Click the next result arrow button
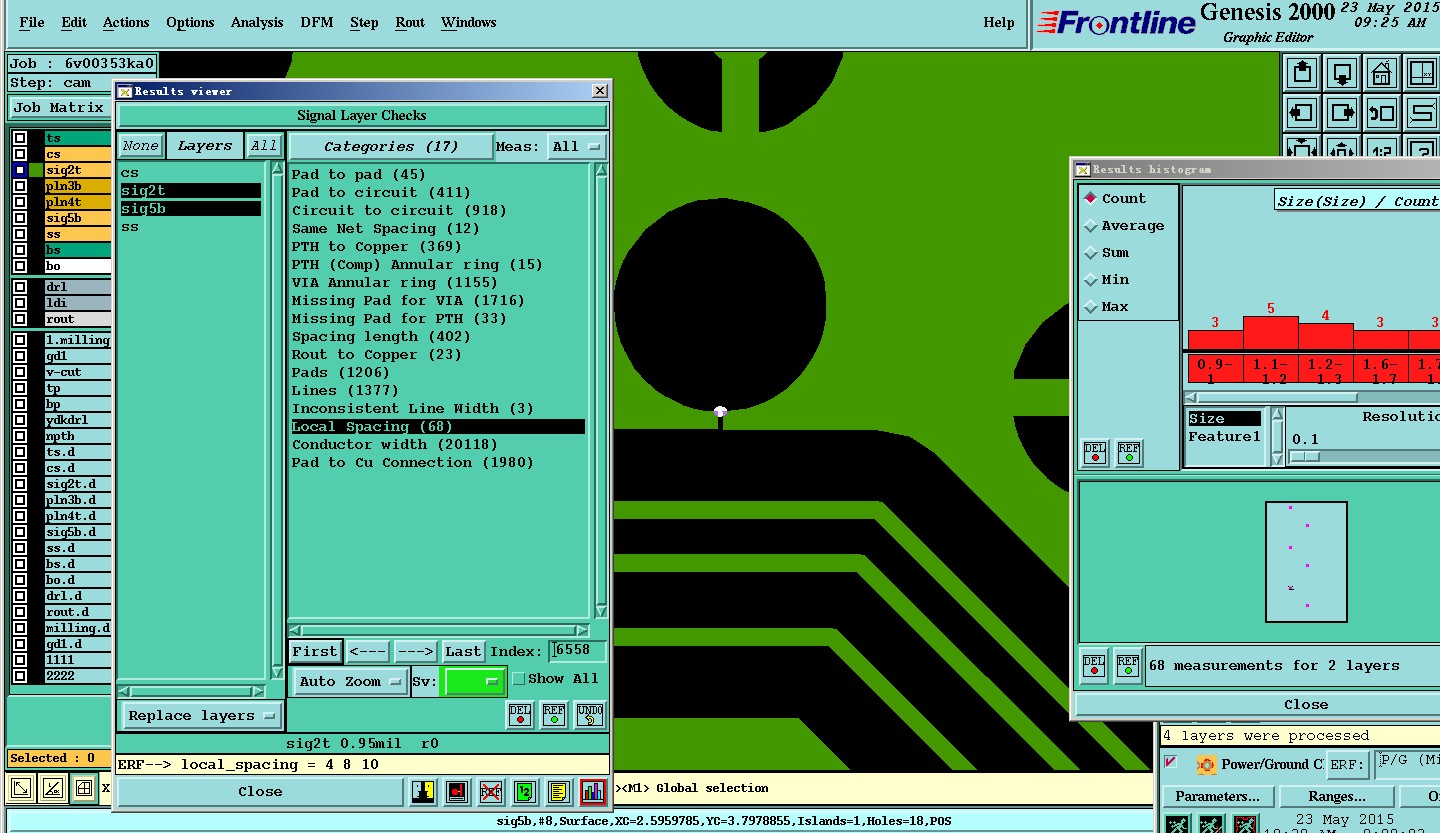Viewport: 1440px width, 833px height. (415, 652)
